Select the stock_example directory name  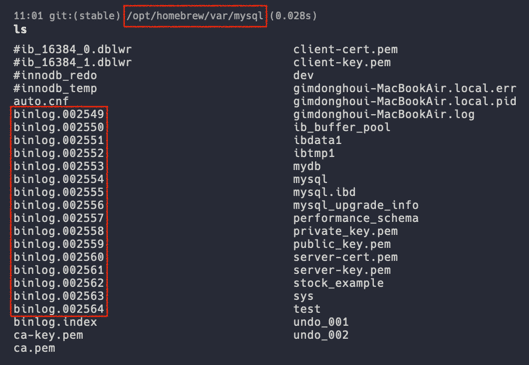tap(338, 283)
